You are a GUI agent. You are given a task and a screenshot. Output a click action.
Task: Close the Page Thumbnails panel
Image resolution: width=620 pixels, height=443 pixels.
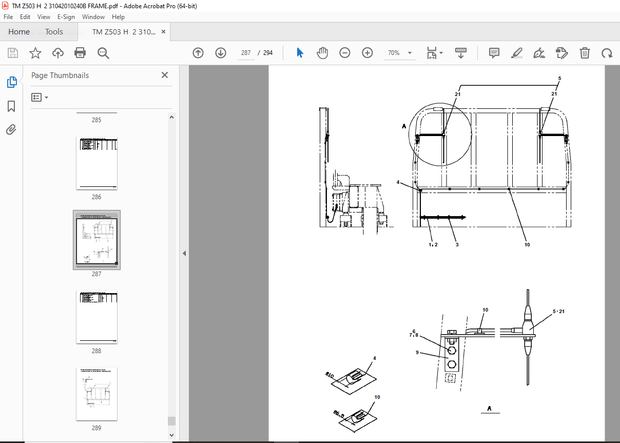pos(164,75)
